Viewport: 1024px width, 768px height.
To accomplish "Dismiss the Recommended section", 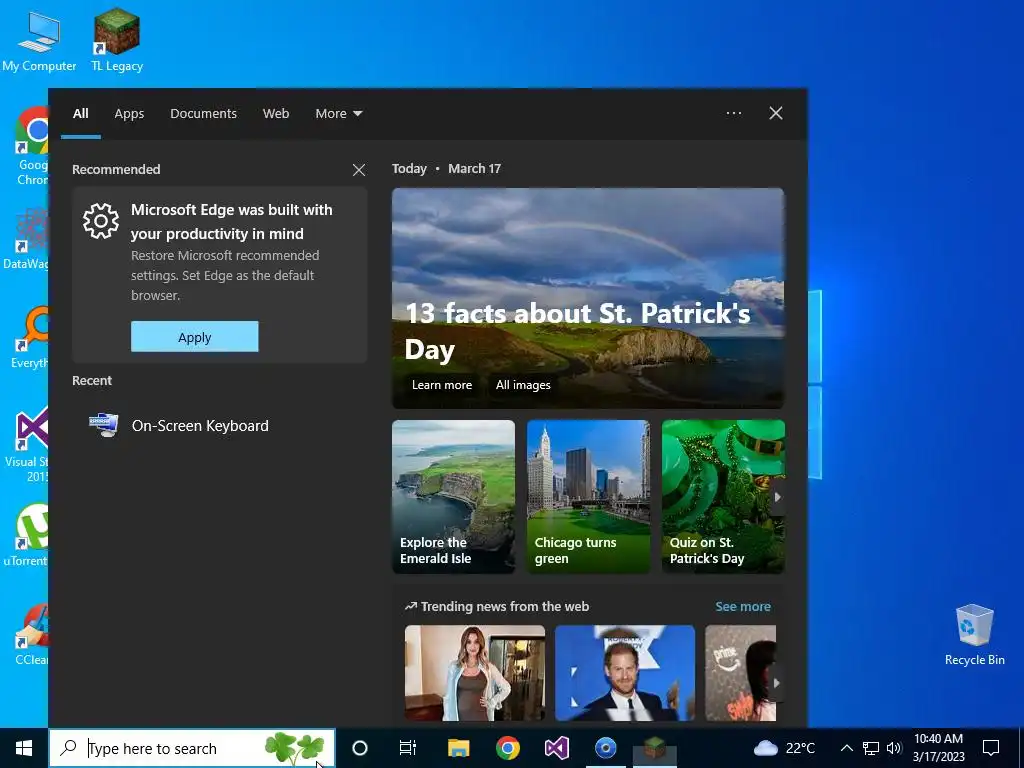I will point(359,170).
